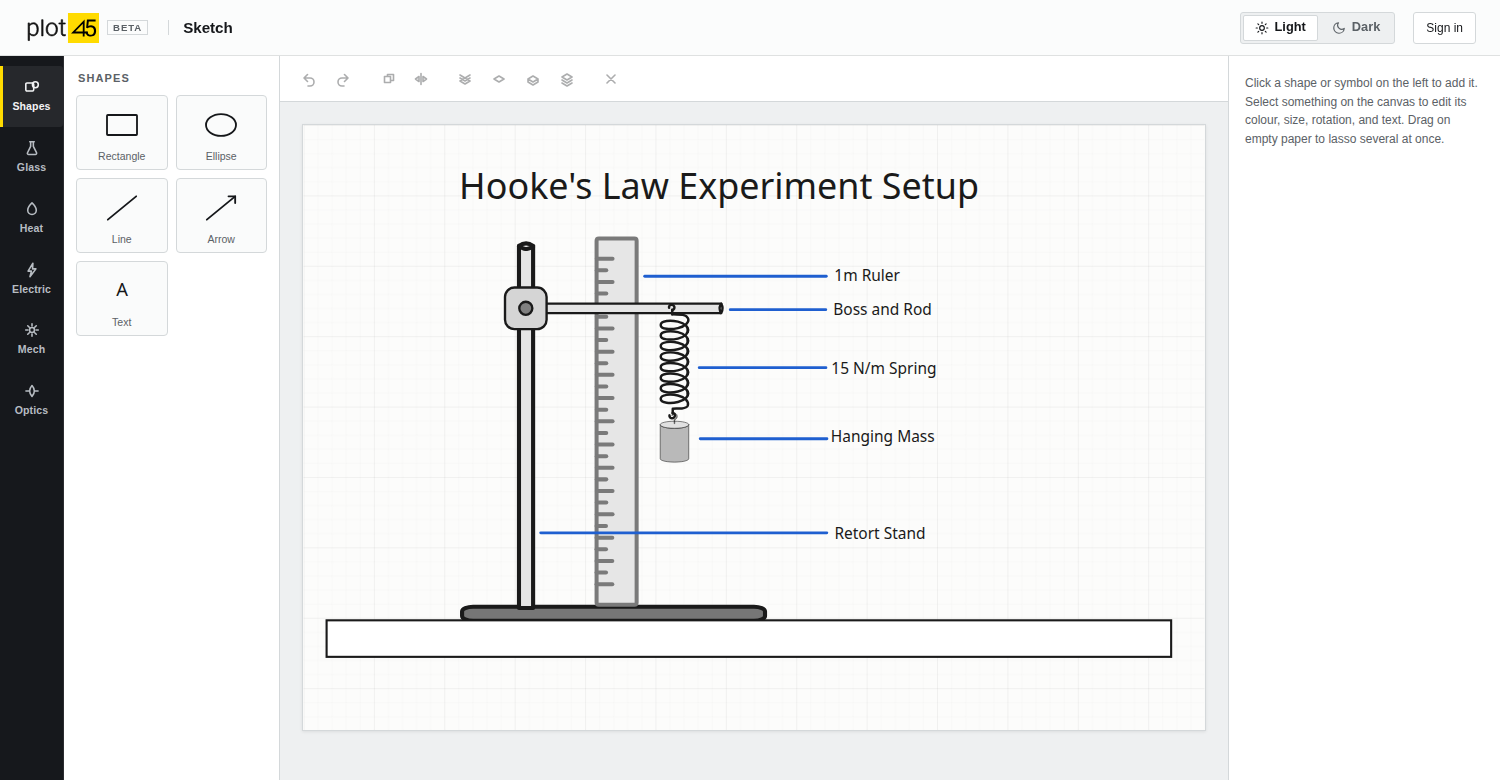The width and height of the screenshot is (1500, 780).
Task: Select the "Hanging Mass" label
Action: 882,437
